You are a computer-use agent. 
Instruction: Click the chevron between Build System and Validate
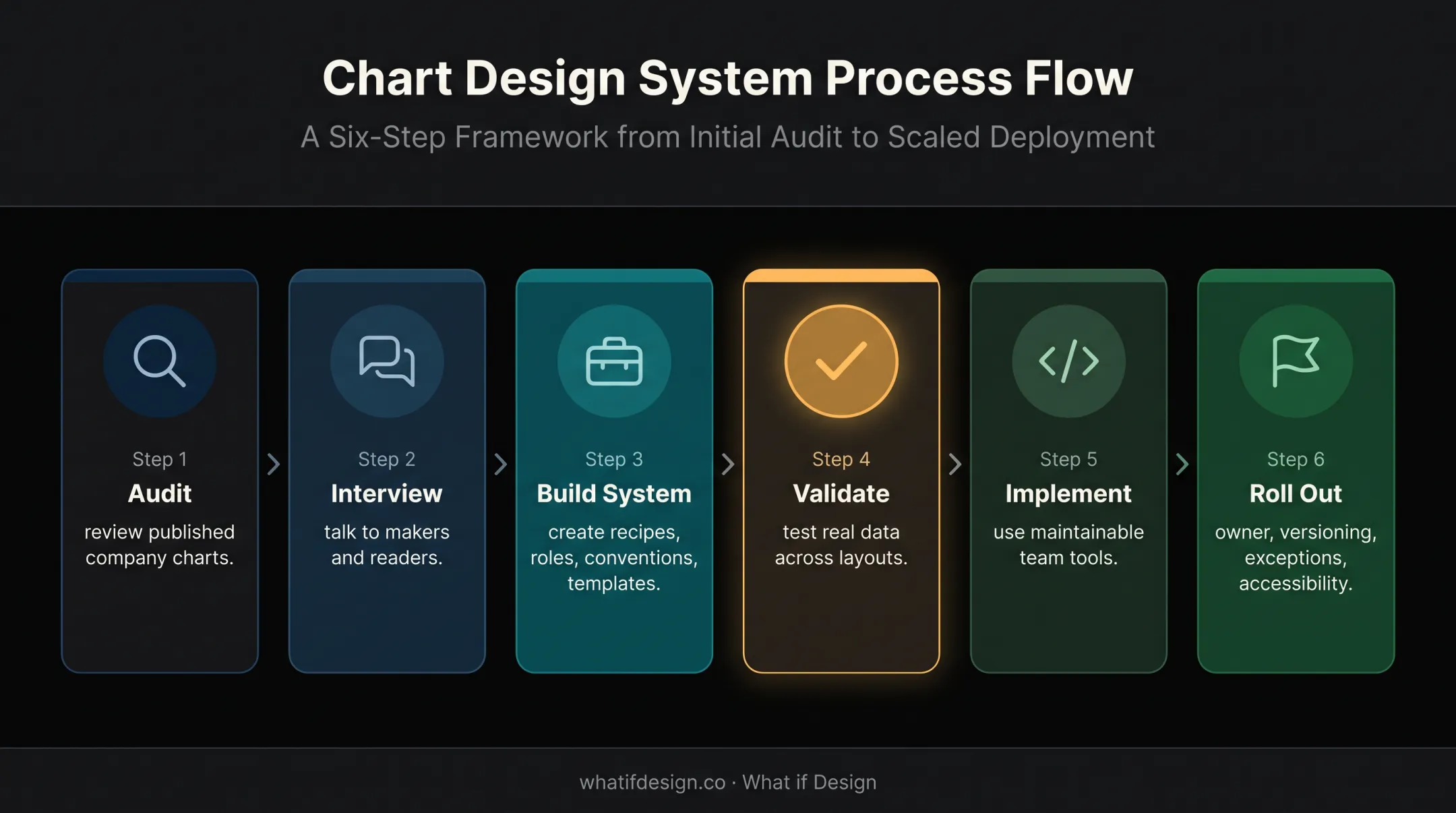[727, 464]
